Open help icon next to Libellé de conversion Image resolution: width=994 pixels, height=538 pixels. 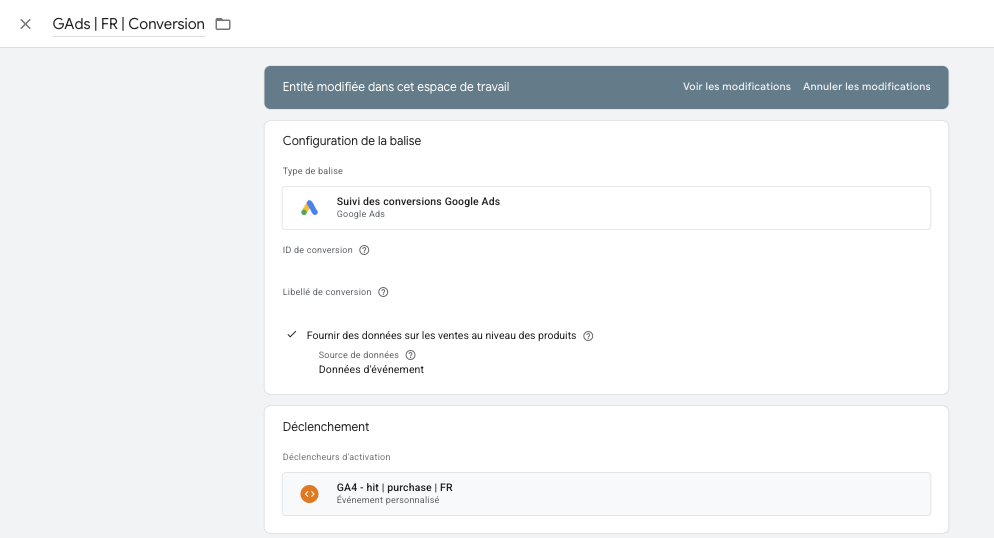383,292
